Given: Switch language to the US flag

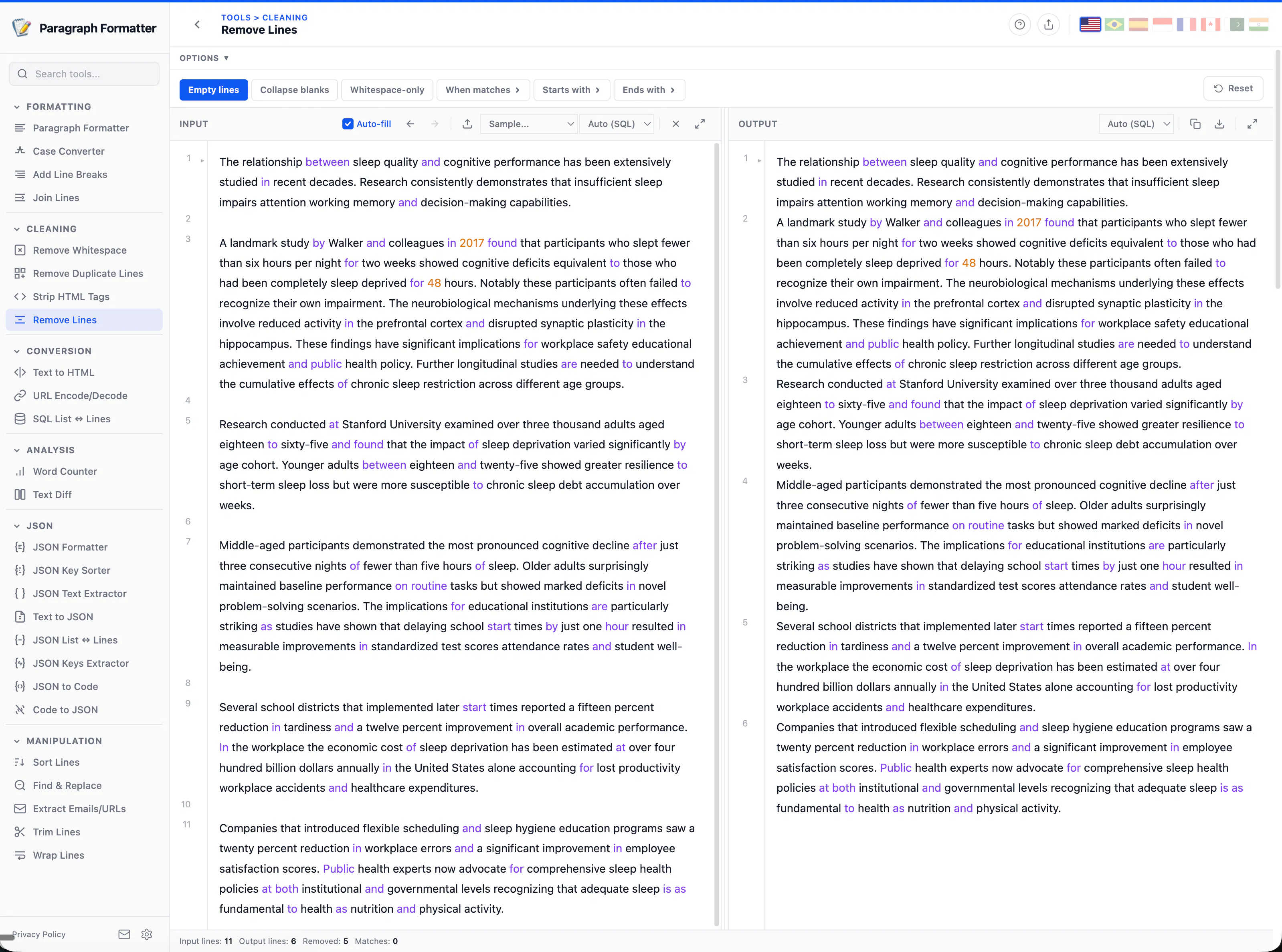Looking at the screenshot, I should [1090, 24].
